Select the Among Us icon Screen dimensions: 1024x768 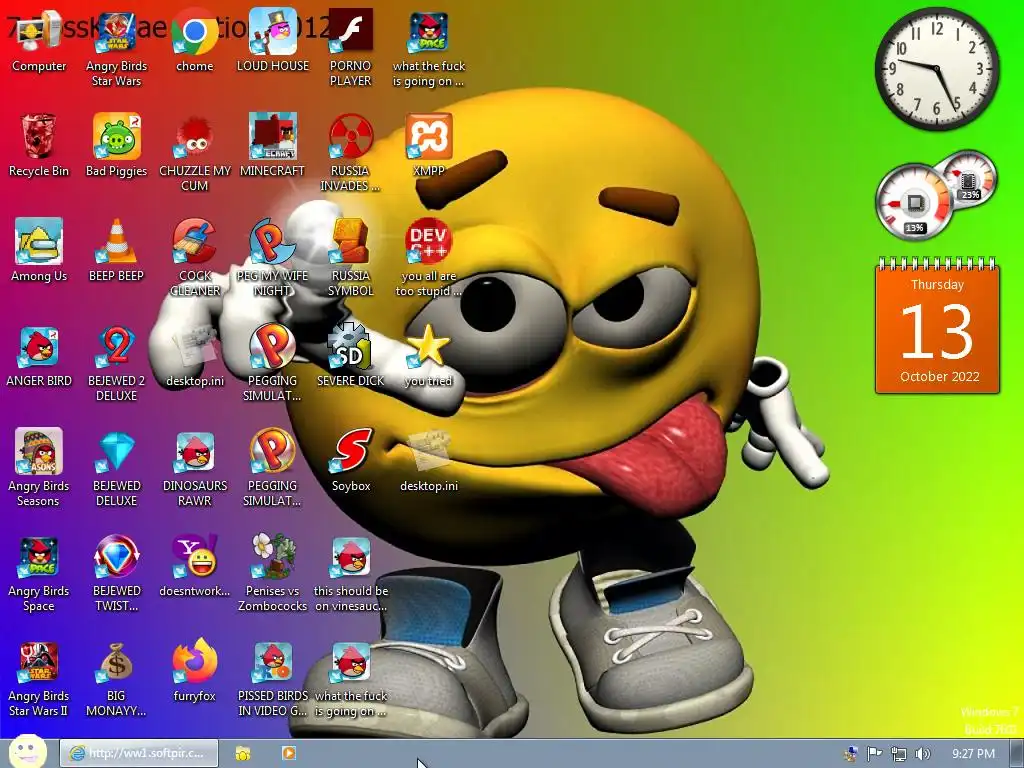point(39,250)
